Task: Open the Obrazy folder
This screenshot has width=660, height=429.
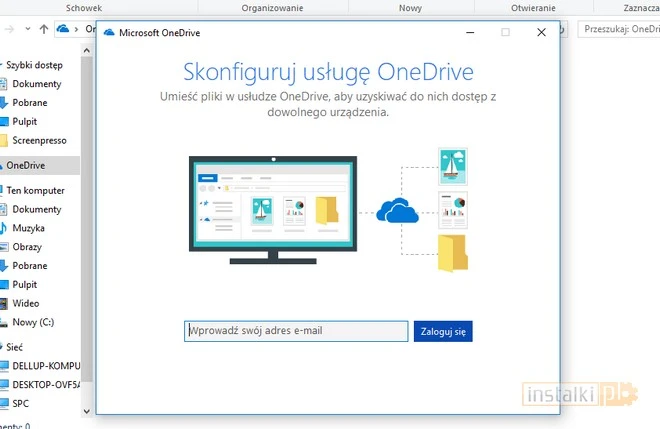Action: [x=28, y=247]
